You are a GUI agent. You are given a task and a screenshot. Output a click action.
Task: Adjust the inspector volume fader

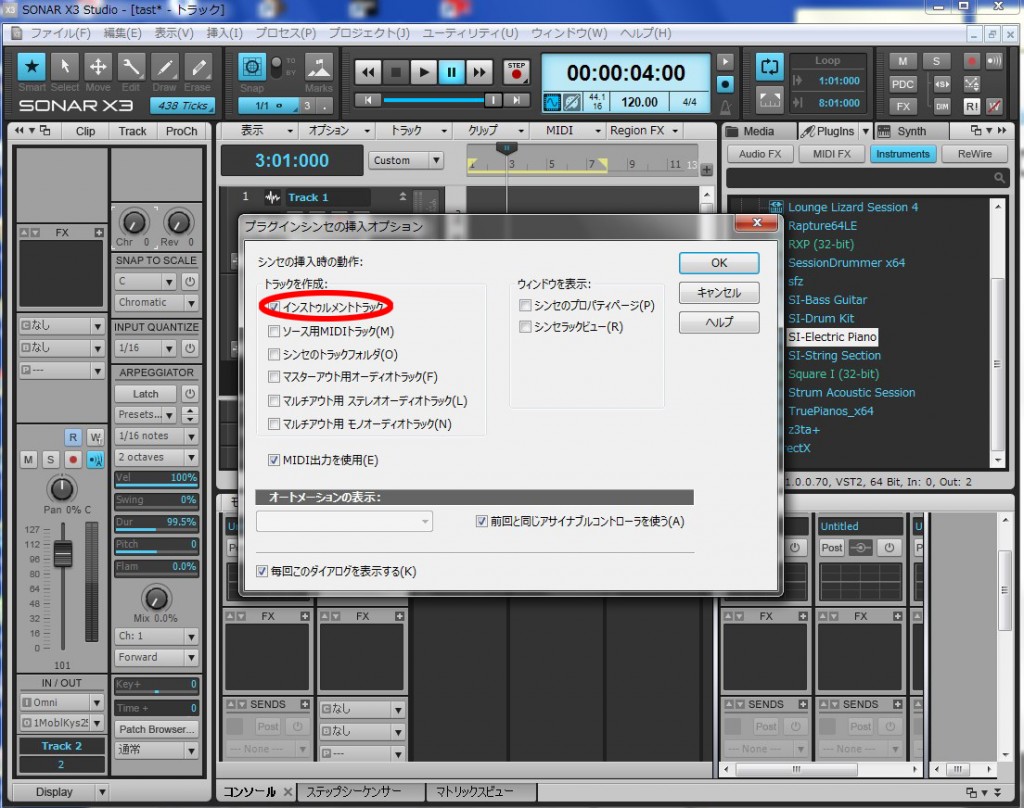[63, 554]
